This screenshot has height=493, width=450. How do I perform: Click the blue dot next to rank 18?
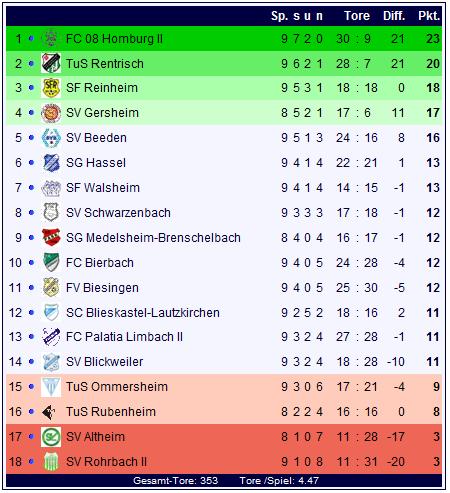(31, 462)
